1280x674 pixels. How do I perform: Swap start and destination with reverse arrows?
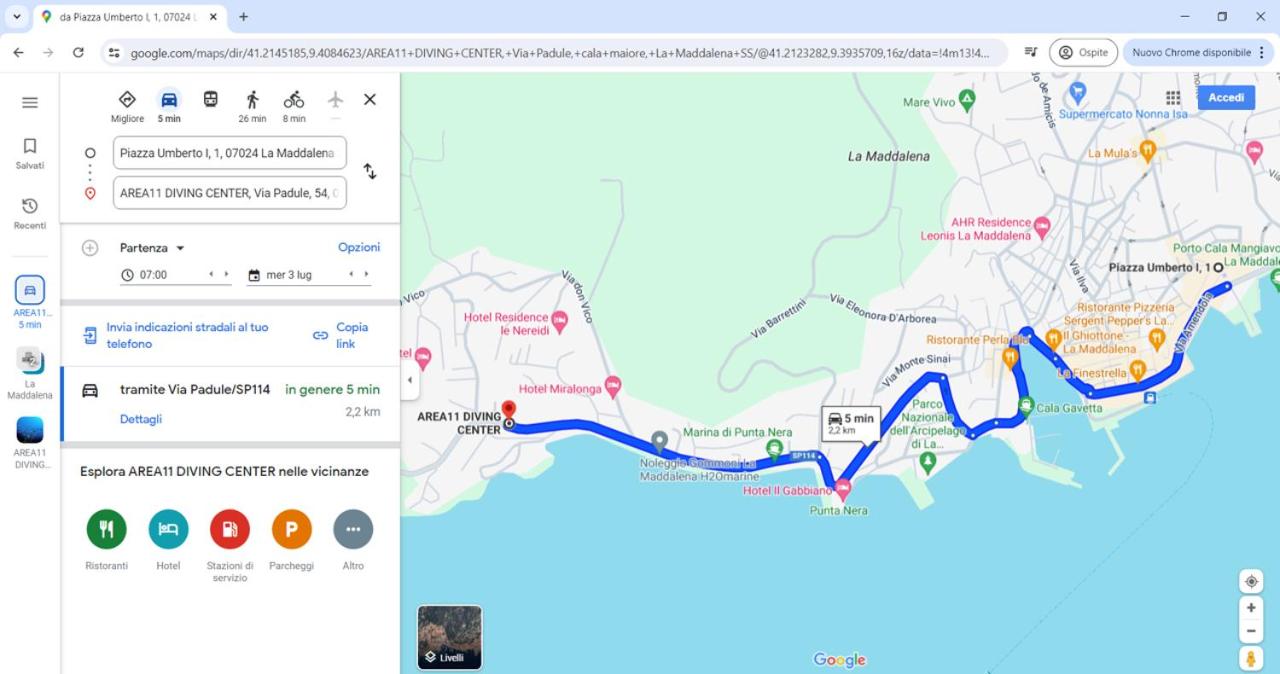pyautogui.click(x=370, y=171)
